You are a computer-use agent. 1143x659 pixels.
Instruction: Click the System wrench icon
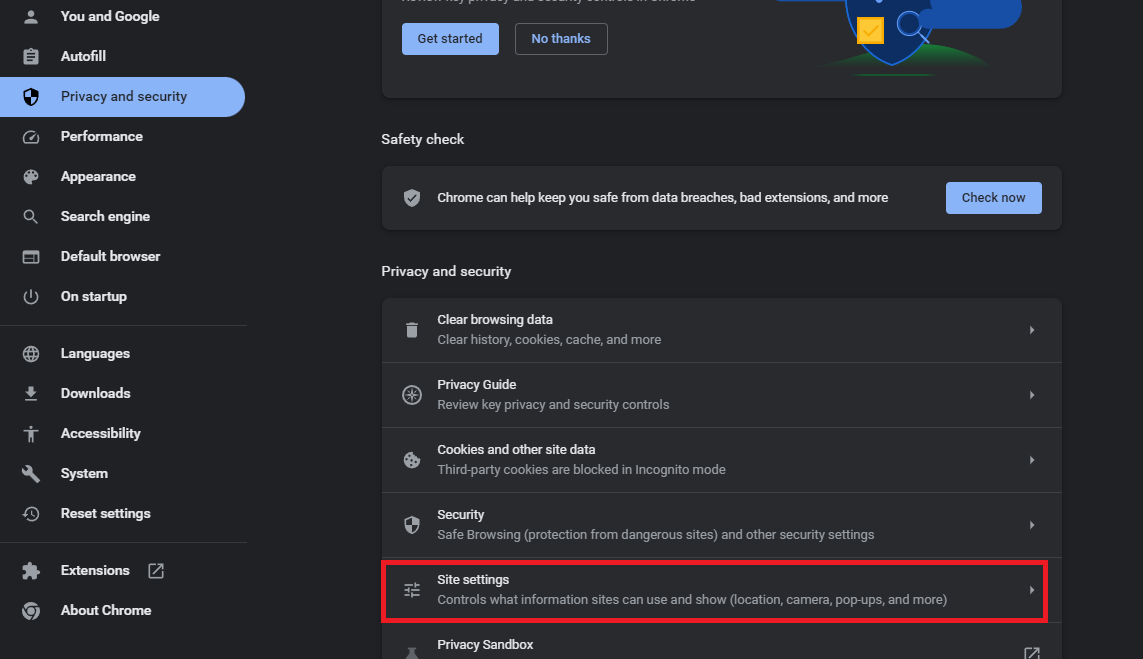click(31, 474)
